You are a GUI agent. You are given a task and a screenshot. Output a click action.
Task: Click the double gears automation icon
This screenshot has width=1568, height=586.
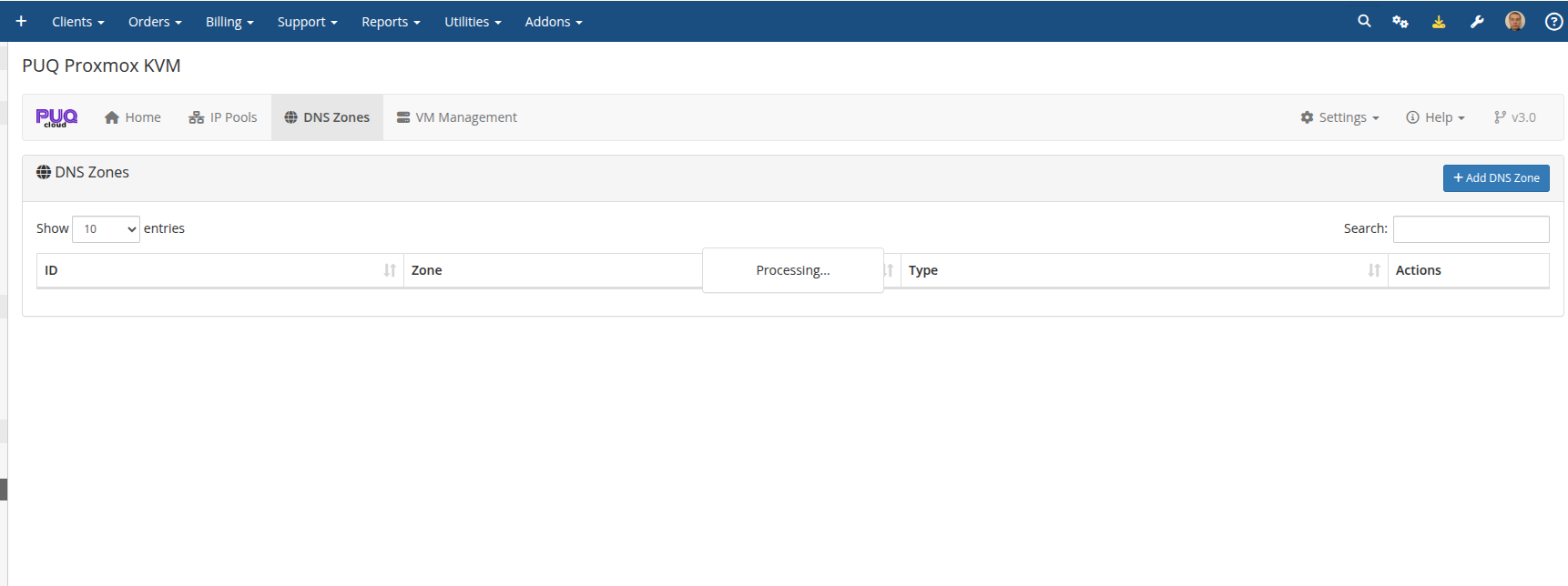tap(1400, 21)
